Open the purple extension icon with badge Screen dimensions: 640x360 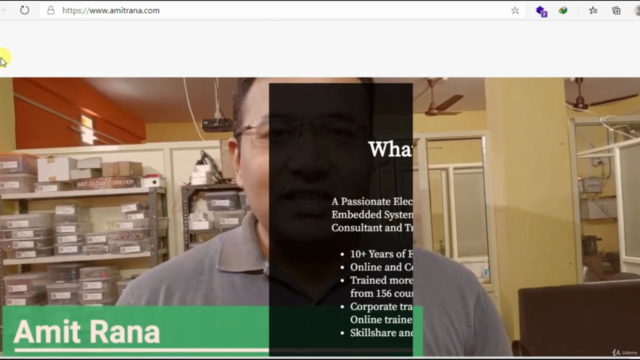[541, 11]
